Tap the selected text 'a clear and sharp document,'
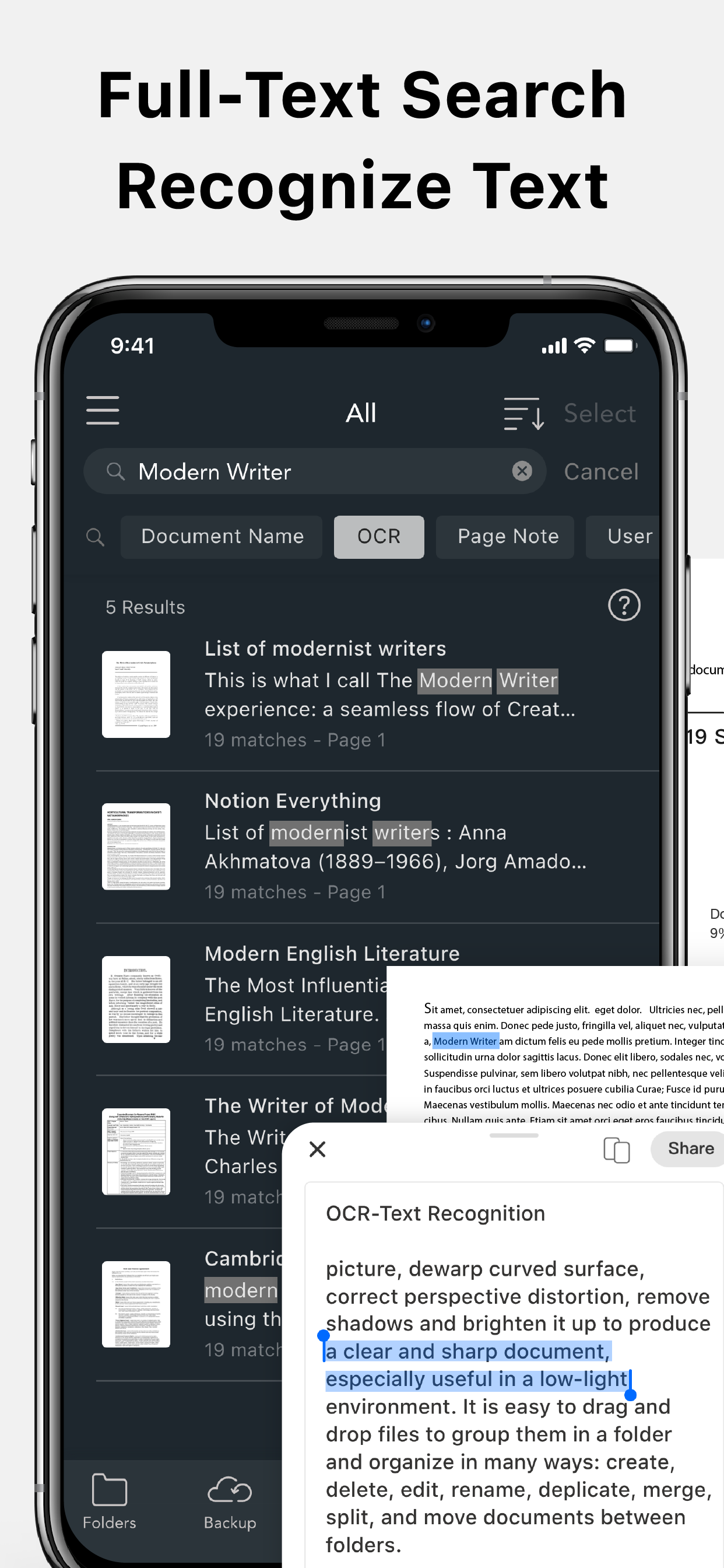 (469, 1352)
